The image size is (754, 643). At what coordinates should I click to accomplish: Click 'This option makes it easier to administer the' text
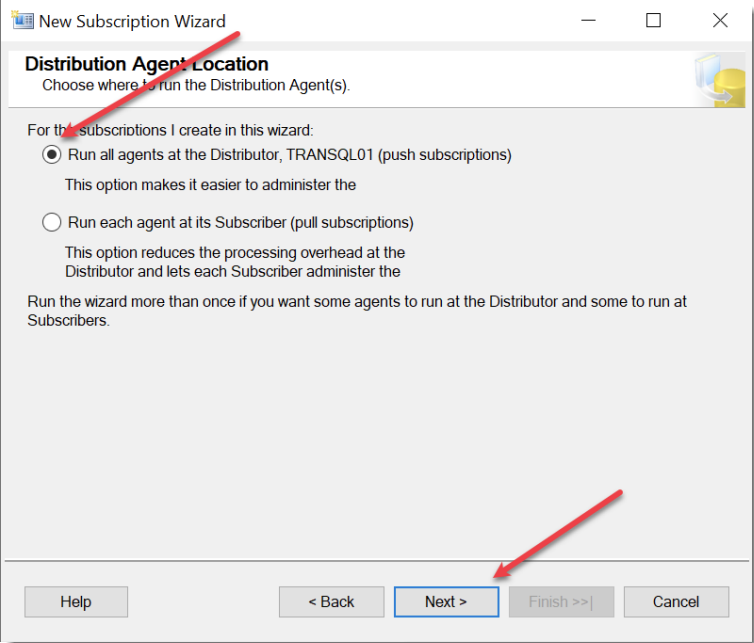coord(210,185)
